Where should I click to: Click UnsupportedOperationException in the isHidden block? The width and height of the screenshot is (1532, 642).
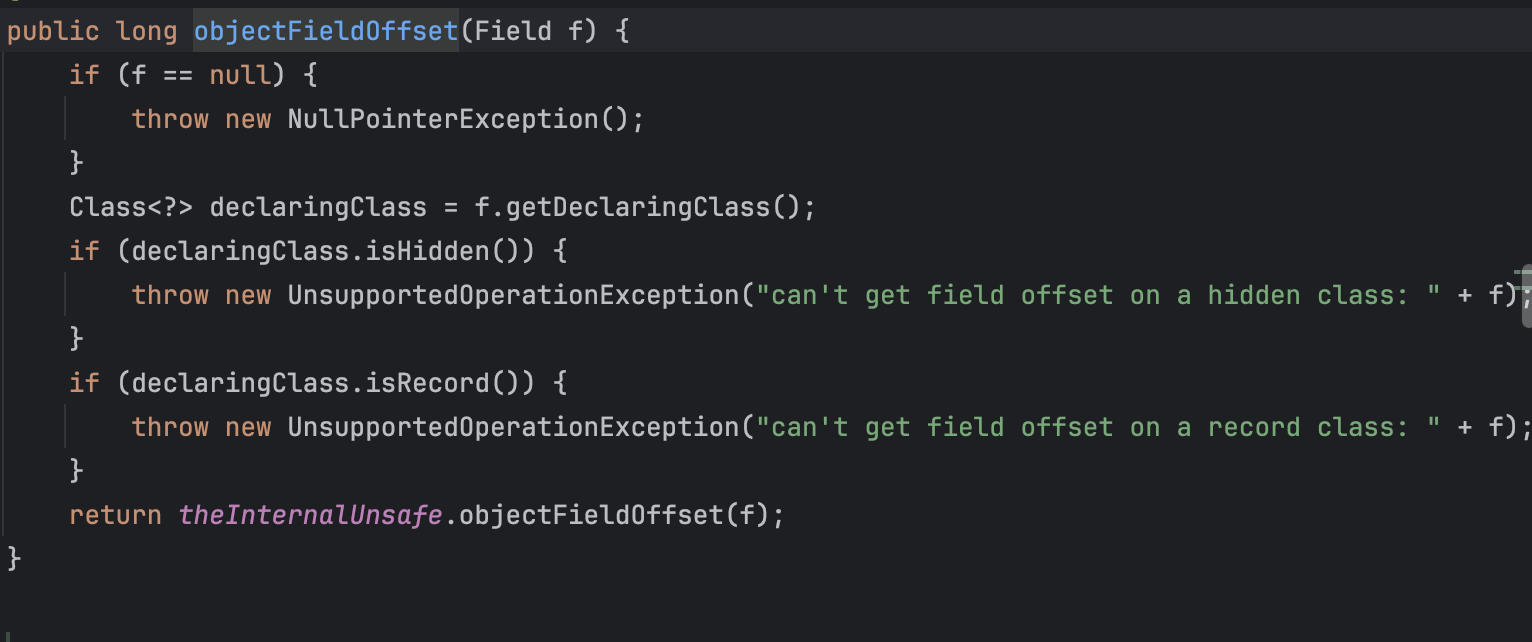512,295
